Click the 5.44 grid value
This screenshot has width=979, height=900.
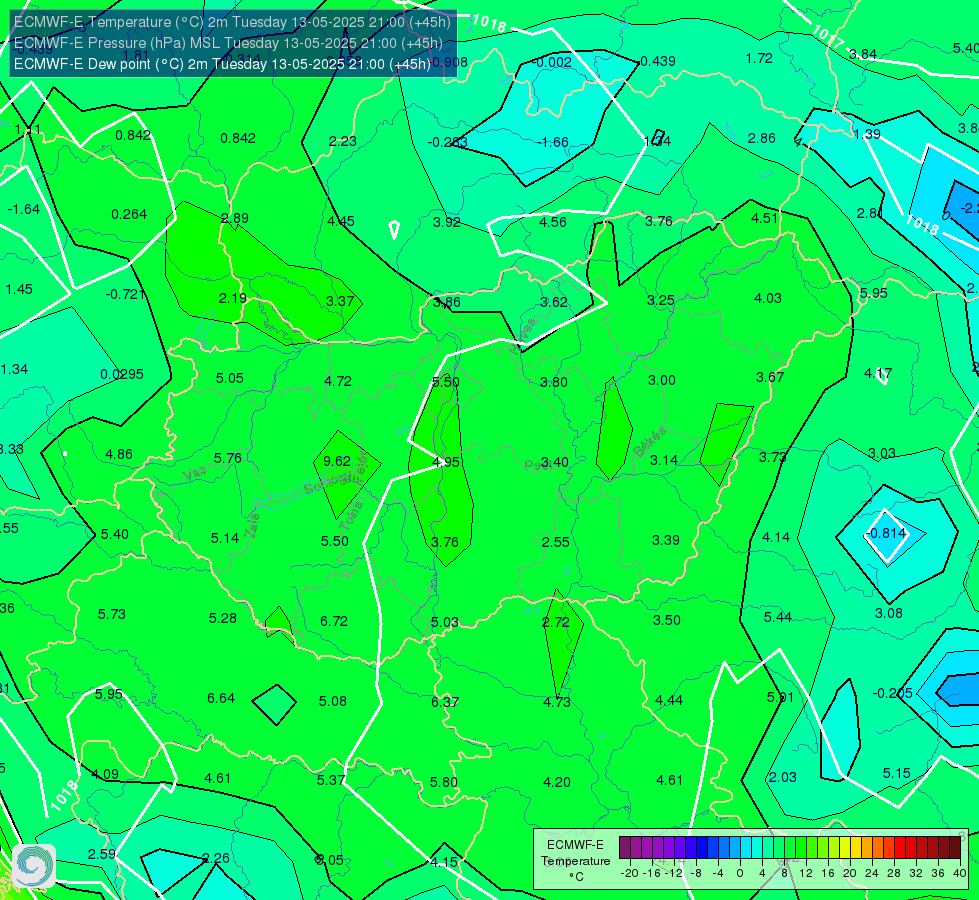[x=777, y=617]
